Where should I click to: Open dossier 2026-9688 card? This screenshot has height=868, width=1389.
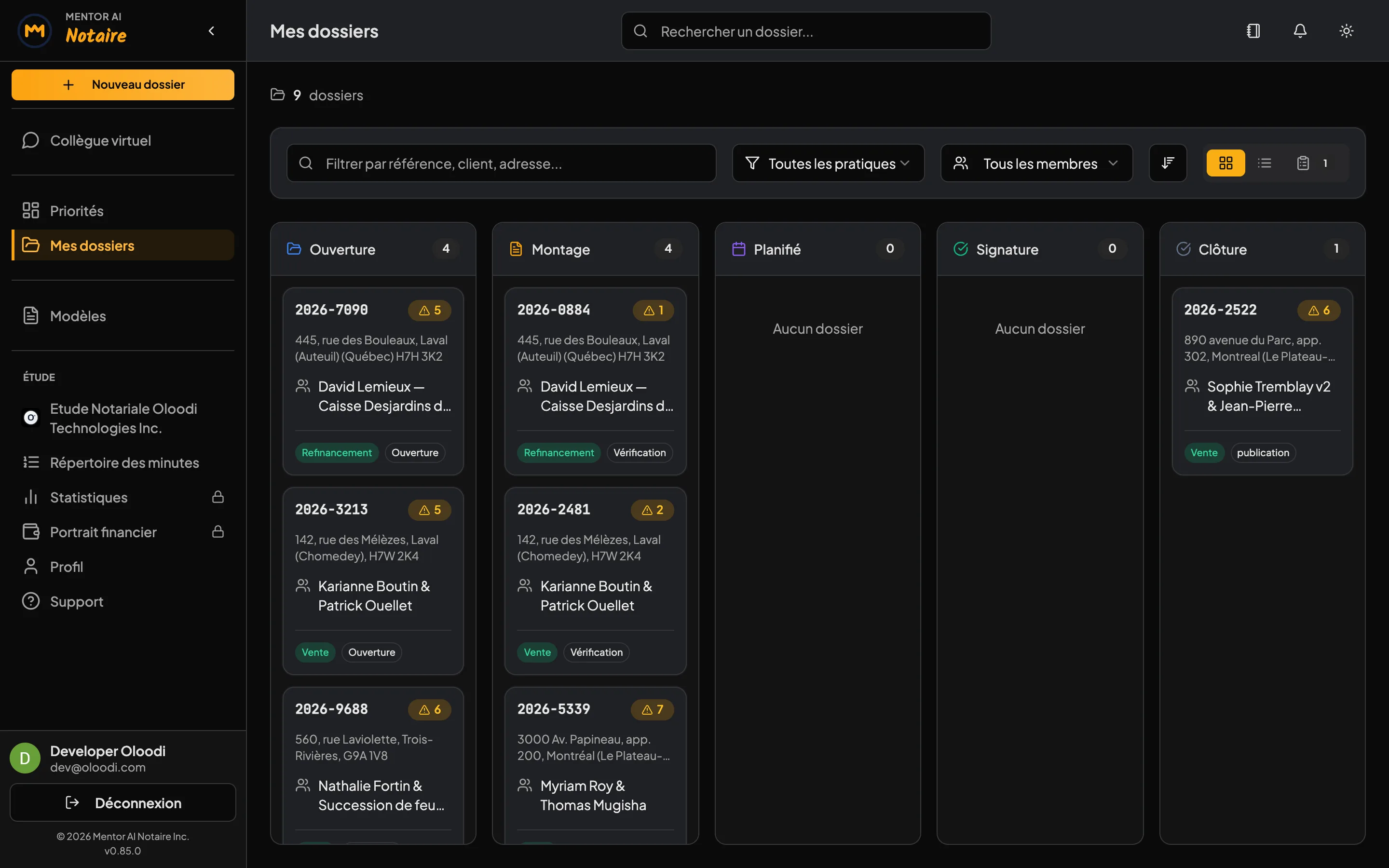(373, 766)
